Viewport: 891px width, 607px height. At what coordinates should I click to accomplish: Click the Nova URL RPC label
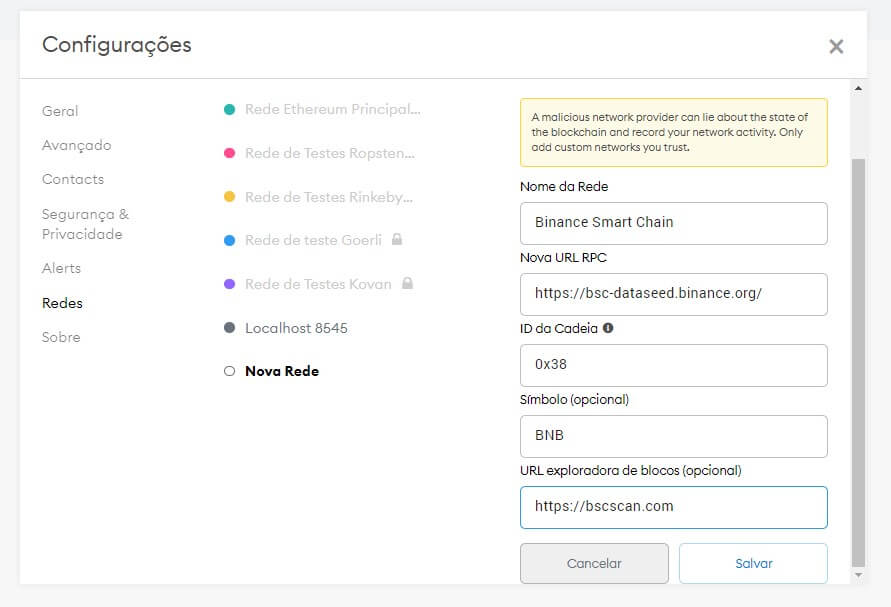[x=563, y=257]
